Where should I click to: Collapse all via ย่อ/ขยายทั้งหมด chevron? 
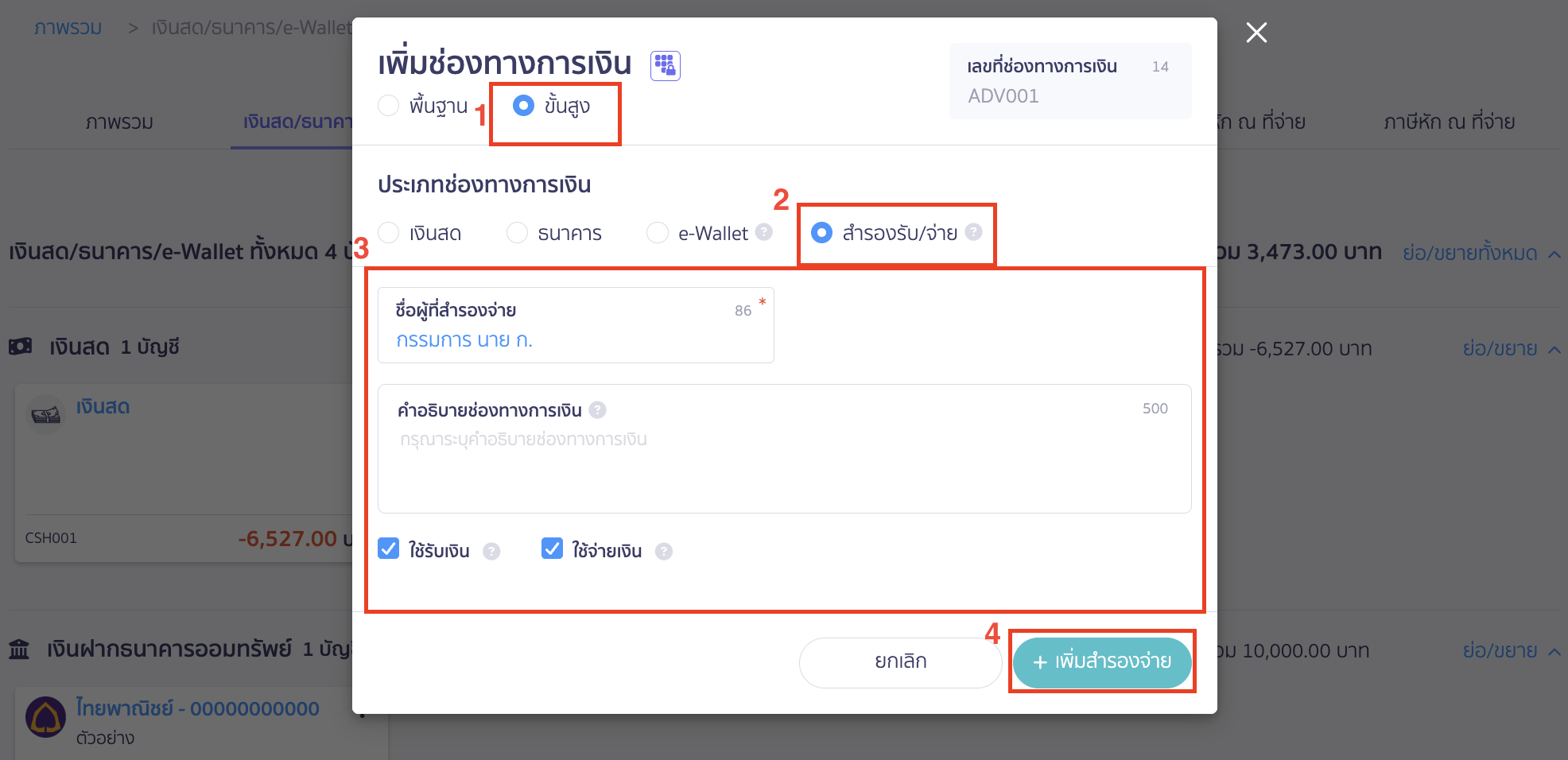pyautogui.click(x=1556, y=253)
